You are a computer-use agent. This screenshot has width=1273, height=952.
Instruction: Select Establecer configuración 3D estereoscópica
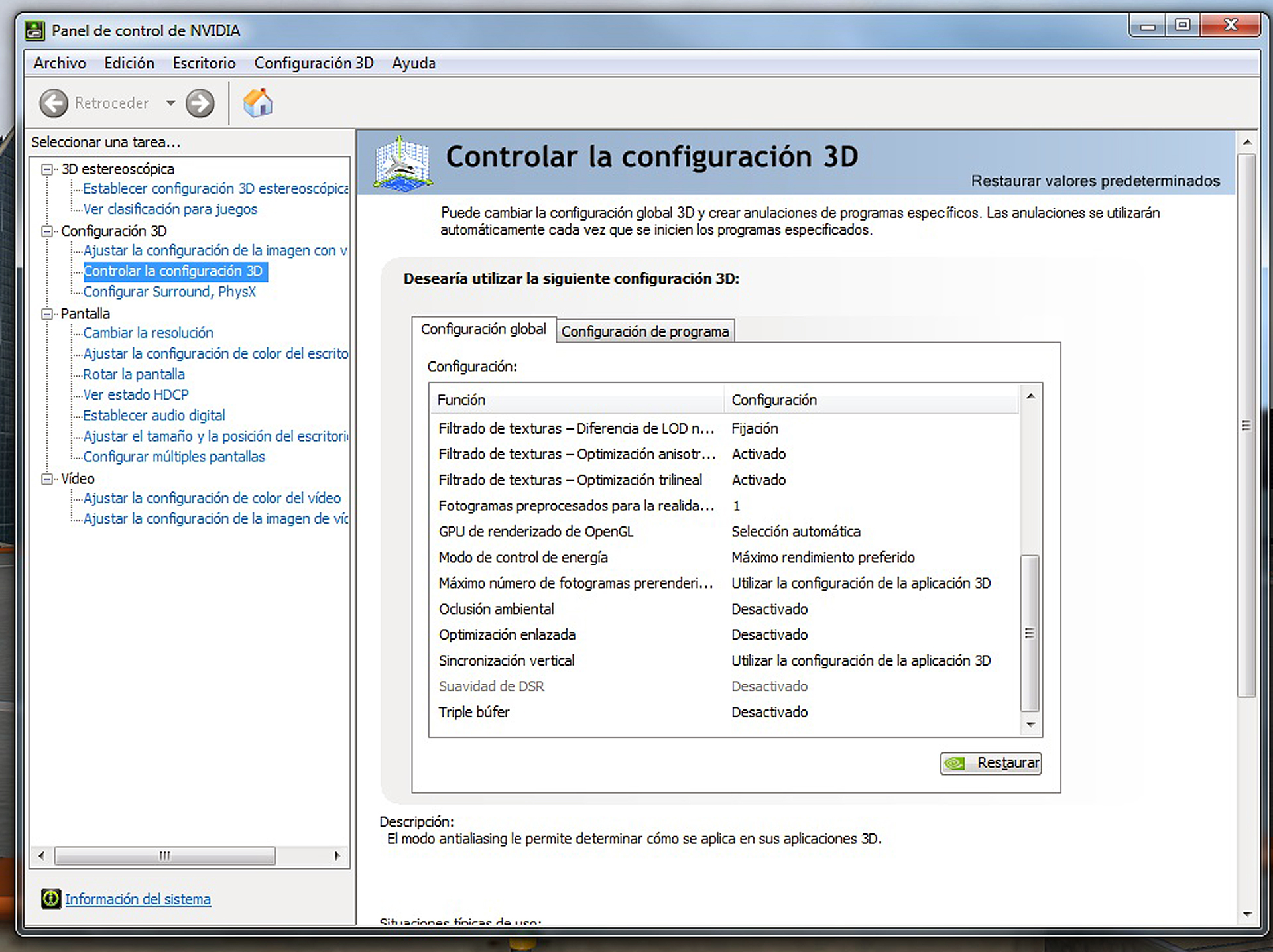(215, 188)
